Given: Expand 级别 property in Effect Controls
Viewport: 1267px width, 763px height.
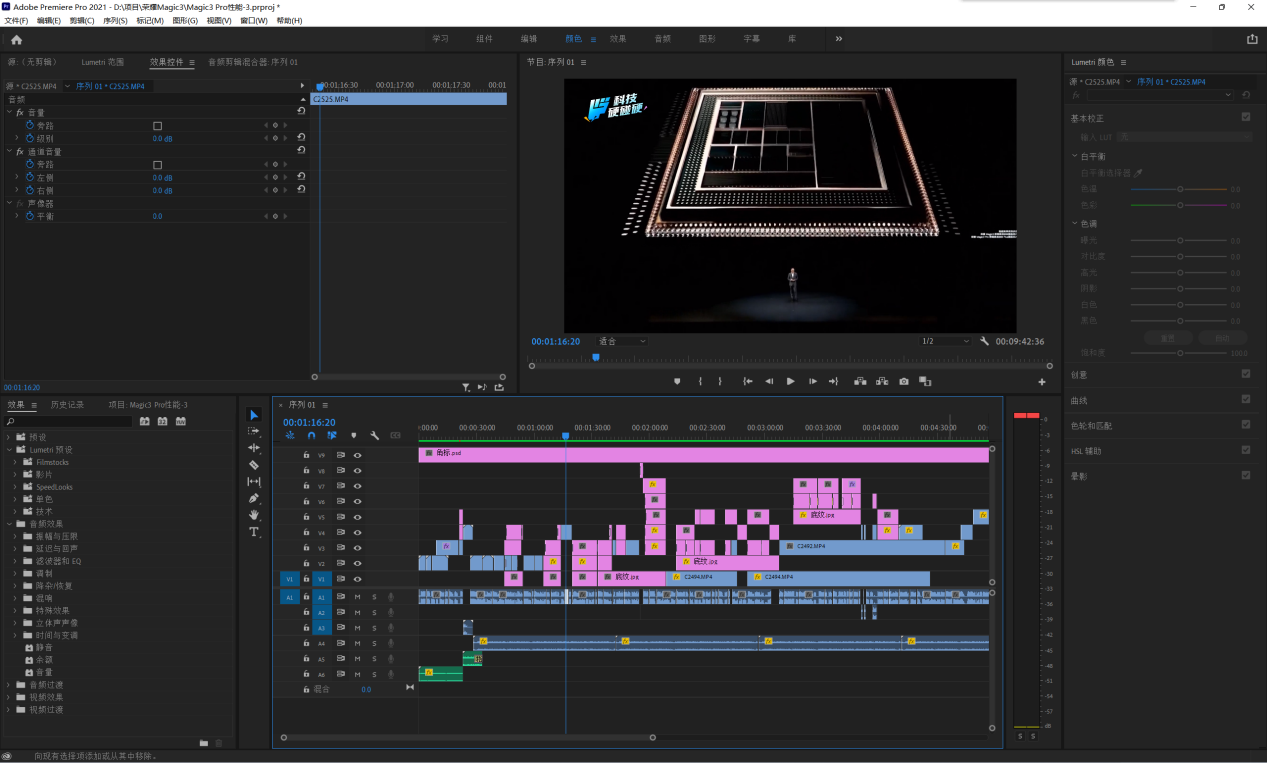Looking at the screenshot, I should pyautogui.click(x=17, y=138).
